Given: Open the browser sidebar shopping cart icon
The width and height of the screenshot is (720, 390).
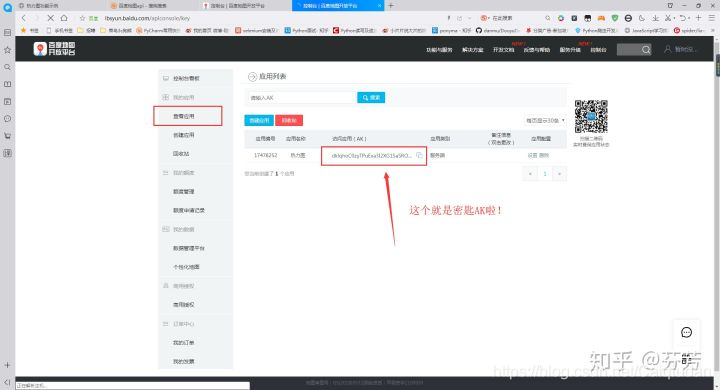Looking at the screenshot, I should (x=7, y=136).
